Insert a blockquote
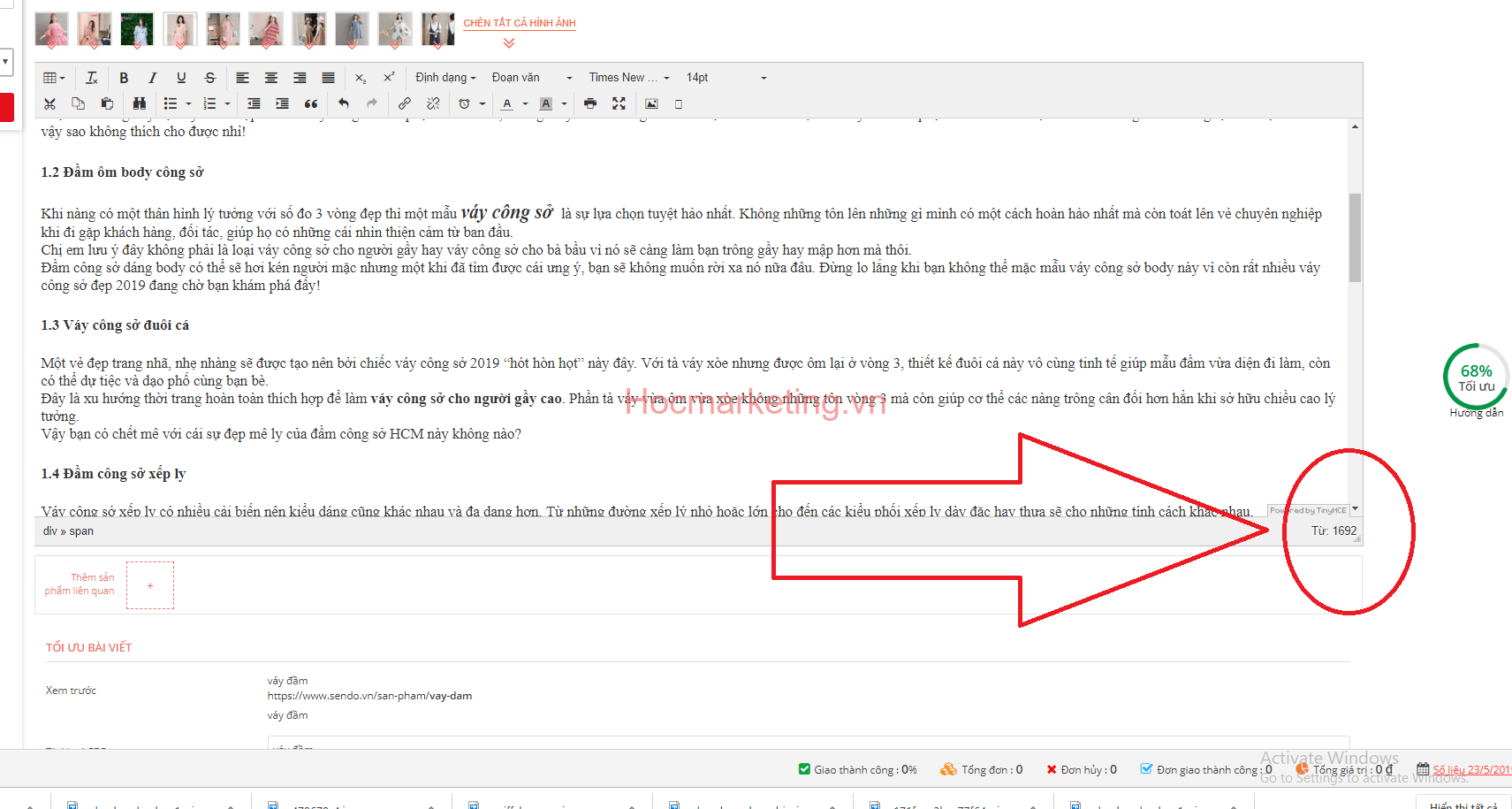Viewport: 1512px width, 809px height. 311,104
